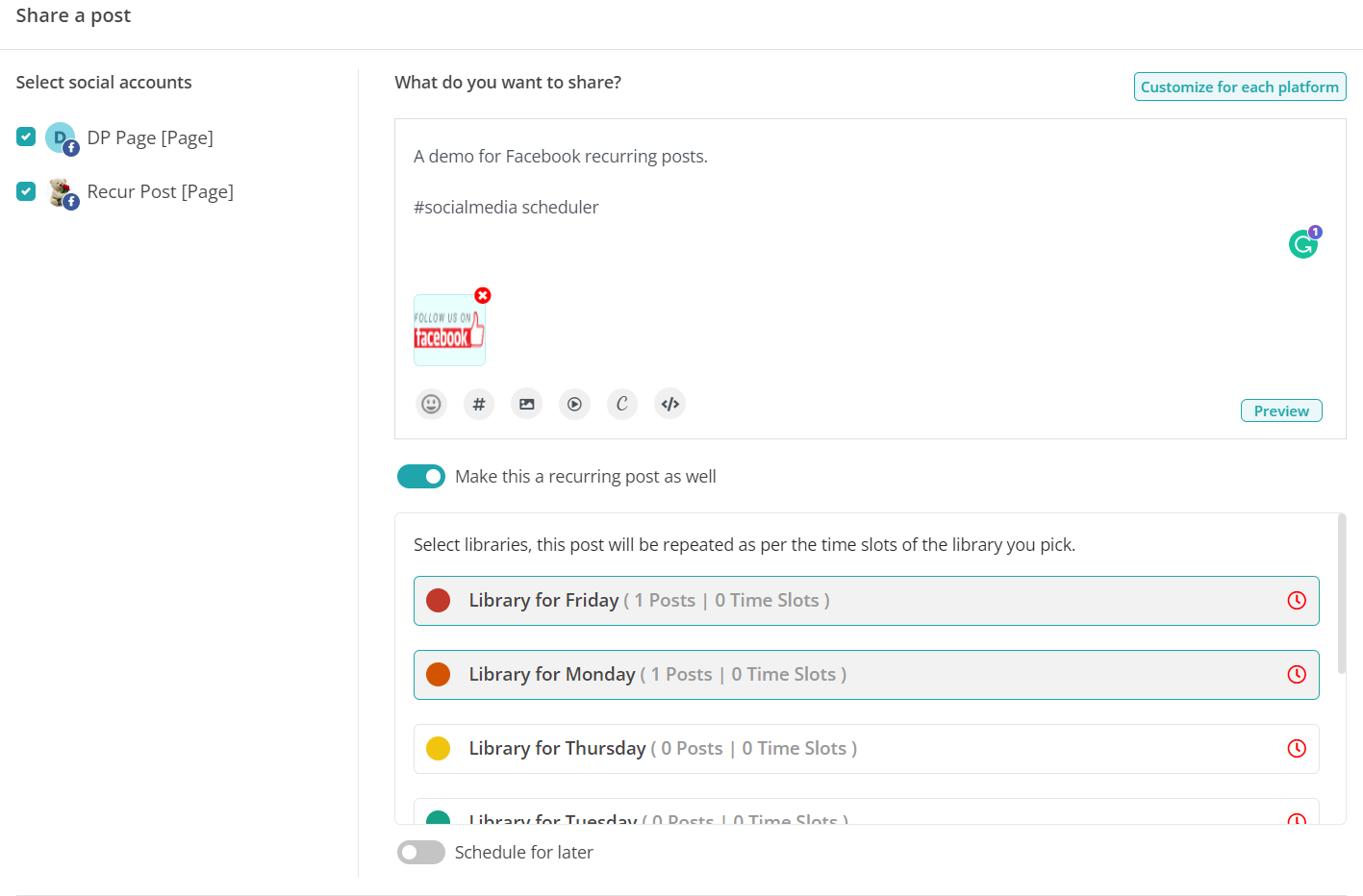
Task: Click Customize for each platform button
Action: pos(1239,87)
